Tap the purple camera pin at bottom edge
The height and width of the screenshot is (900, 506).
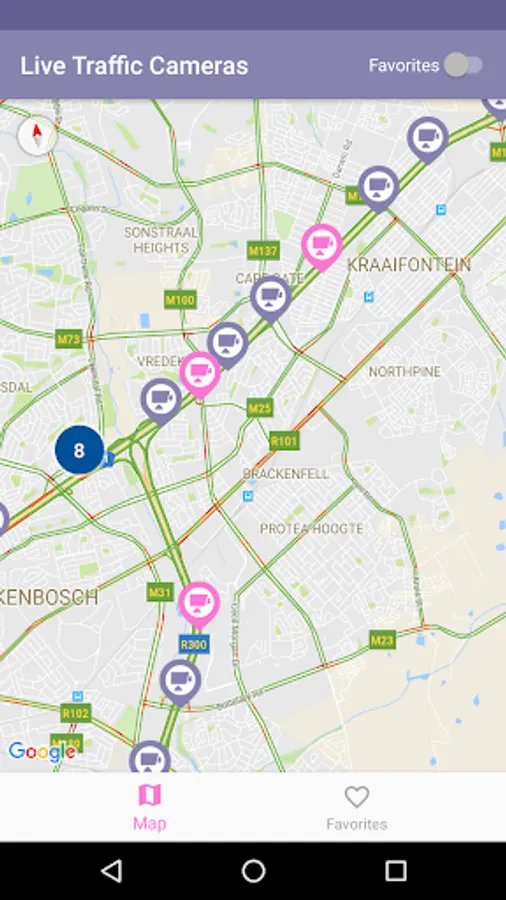click(149, 758)
